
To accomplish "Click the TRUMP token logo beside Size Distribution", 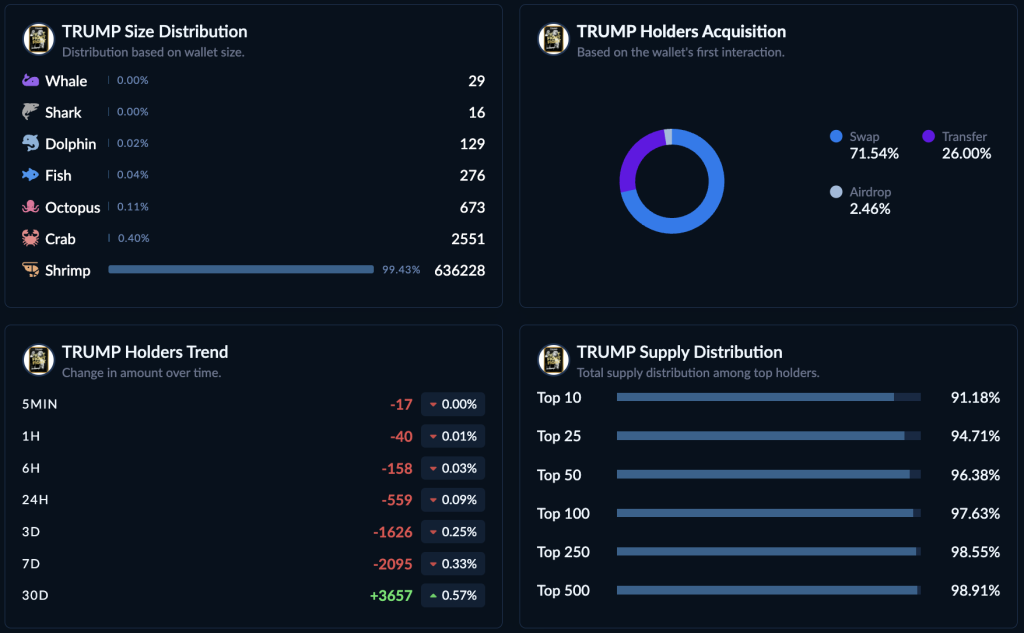I will [x=39, y=39].
